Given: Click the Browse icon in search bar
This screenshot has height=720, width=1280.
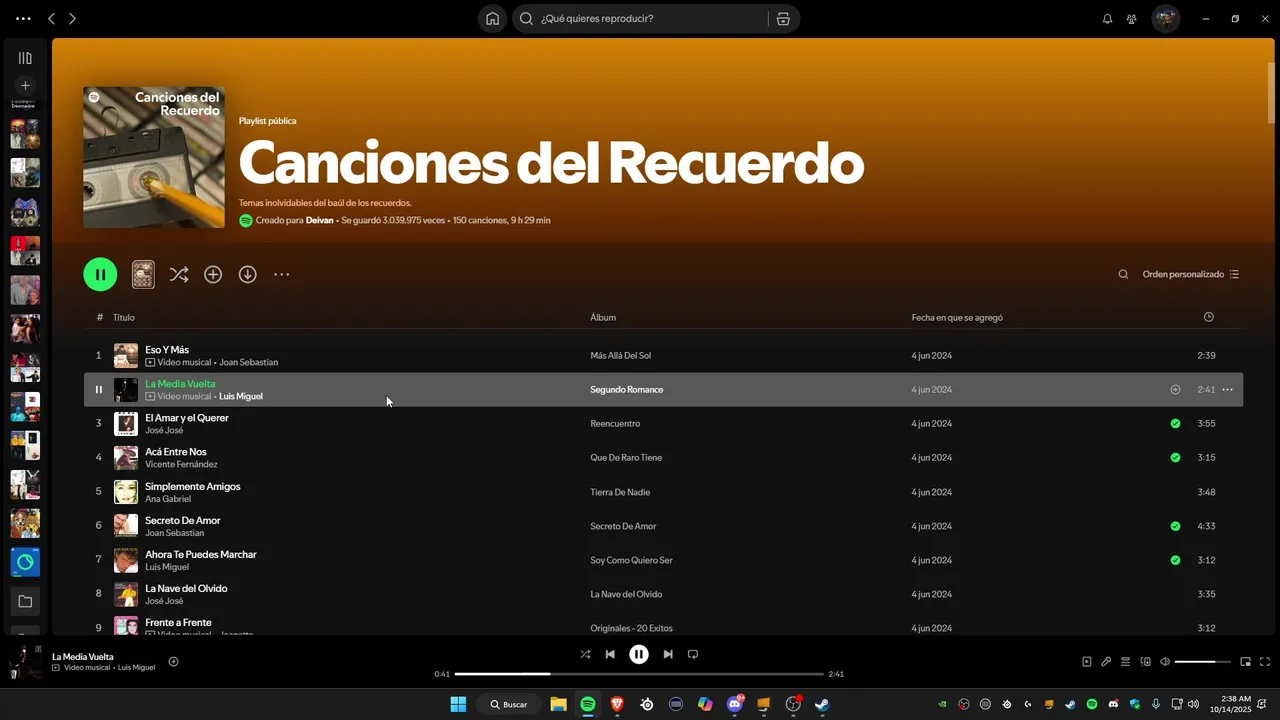Looking at the screenshot, I should coord(783,19).
